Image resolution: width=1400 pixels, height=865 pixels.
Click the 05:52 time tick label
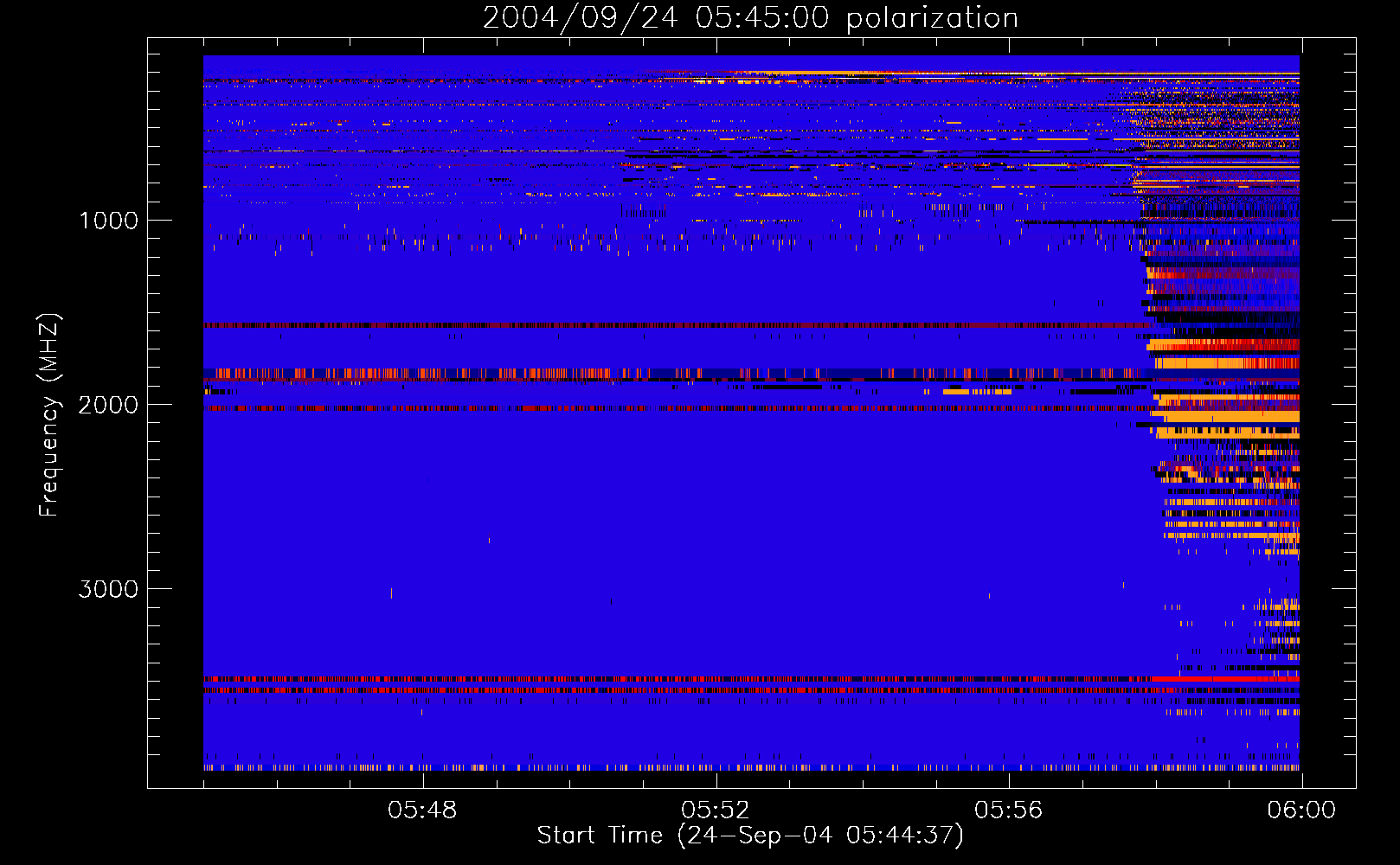[716, 811]
